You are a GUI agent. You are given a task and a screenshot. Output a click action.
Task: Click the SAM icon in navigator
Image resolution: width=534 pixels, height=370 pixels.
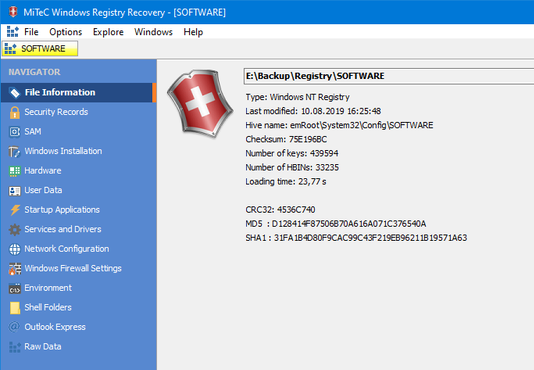pos(15,132)
